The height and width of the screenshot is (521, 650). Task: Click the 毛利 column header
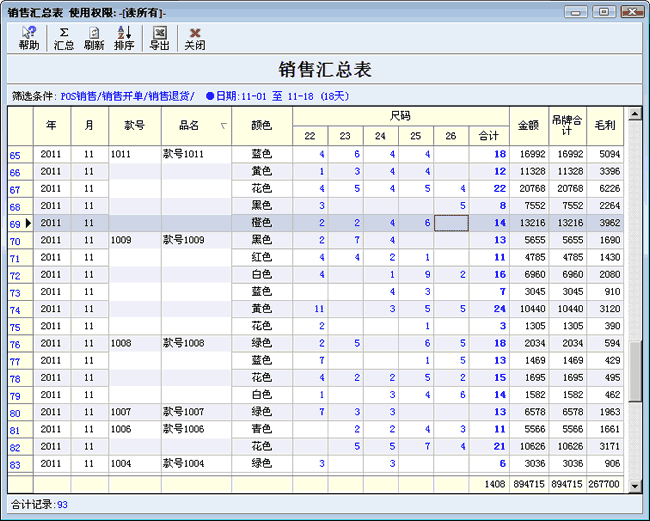(605, 126)
